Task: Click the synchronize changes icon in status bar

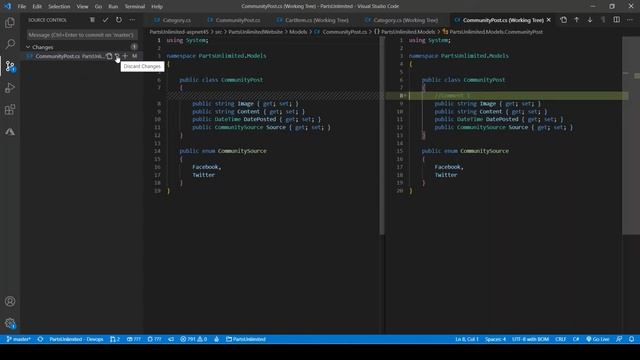Action: point(40,339)
